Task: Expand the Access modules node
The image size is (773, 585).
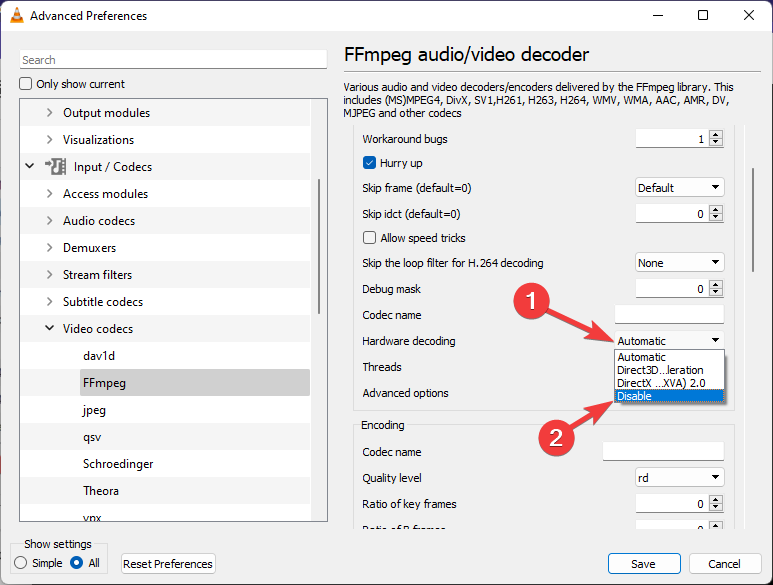Action: click(x=49, y=194)
